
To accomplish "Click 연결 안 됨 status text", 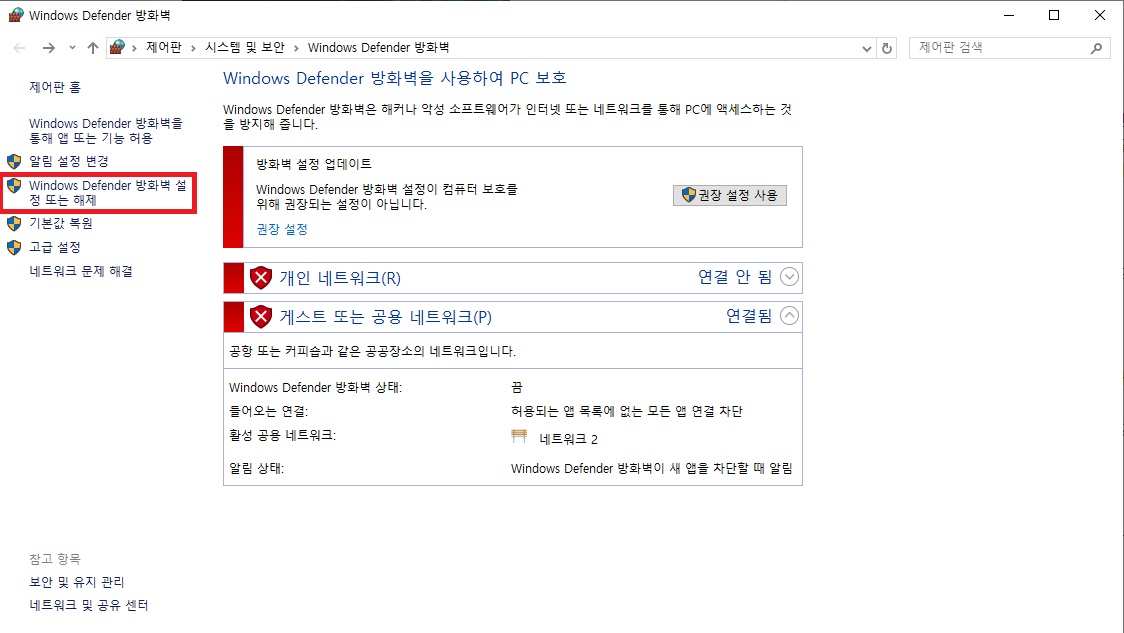I will [735, 277].
